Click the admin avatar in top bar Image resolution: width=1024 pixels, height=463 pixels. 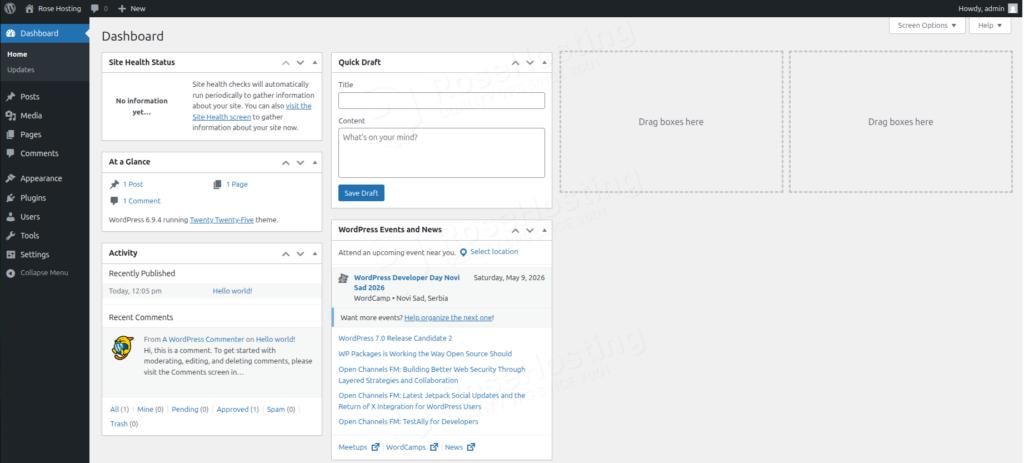pyautogui.click(x=1012, y=8)
